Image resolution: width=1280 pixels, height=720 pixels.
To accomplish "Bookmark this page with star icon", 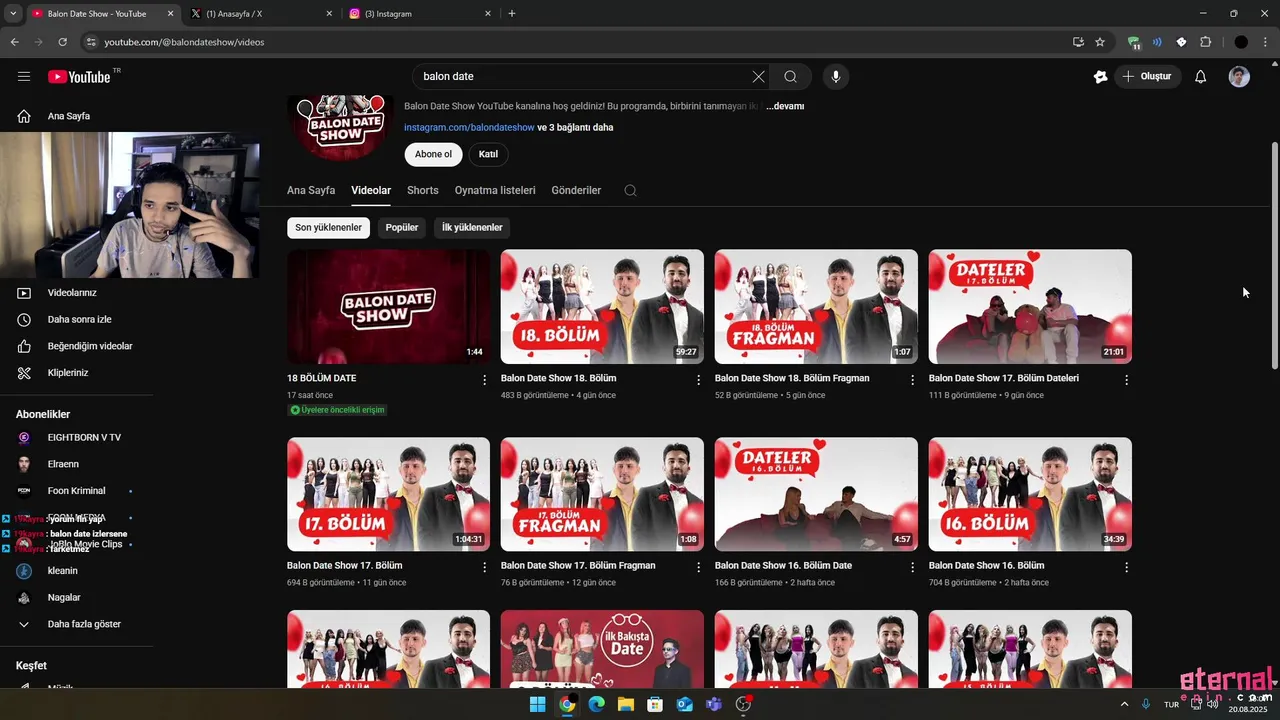I will [x=1100, y=42].
